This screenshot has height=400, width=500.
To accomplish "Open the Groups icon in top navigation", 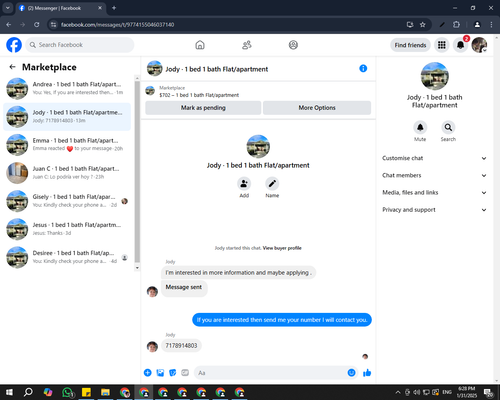I will 293,45.
